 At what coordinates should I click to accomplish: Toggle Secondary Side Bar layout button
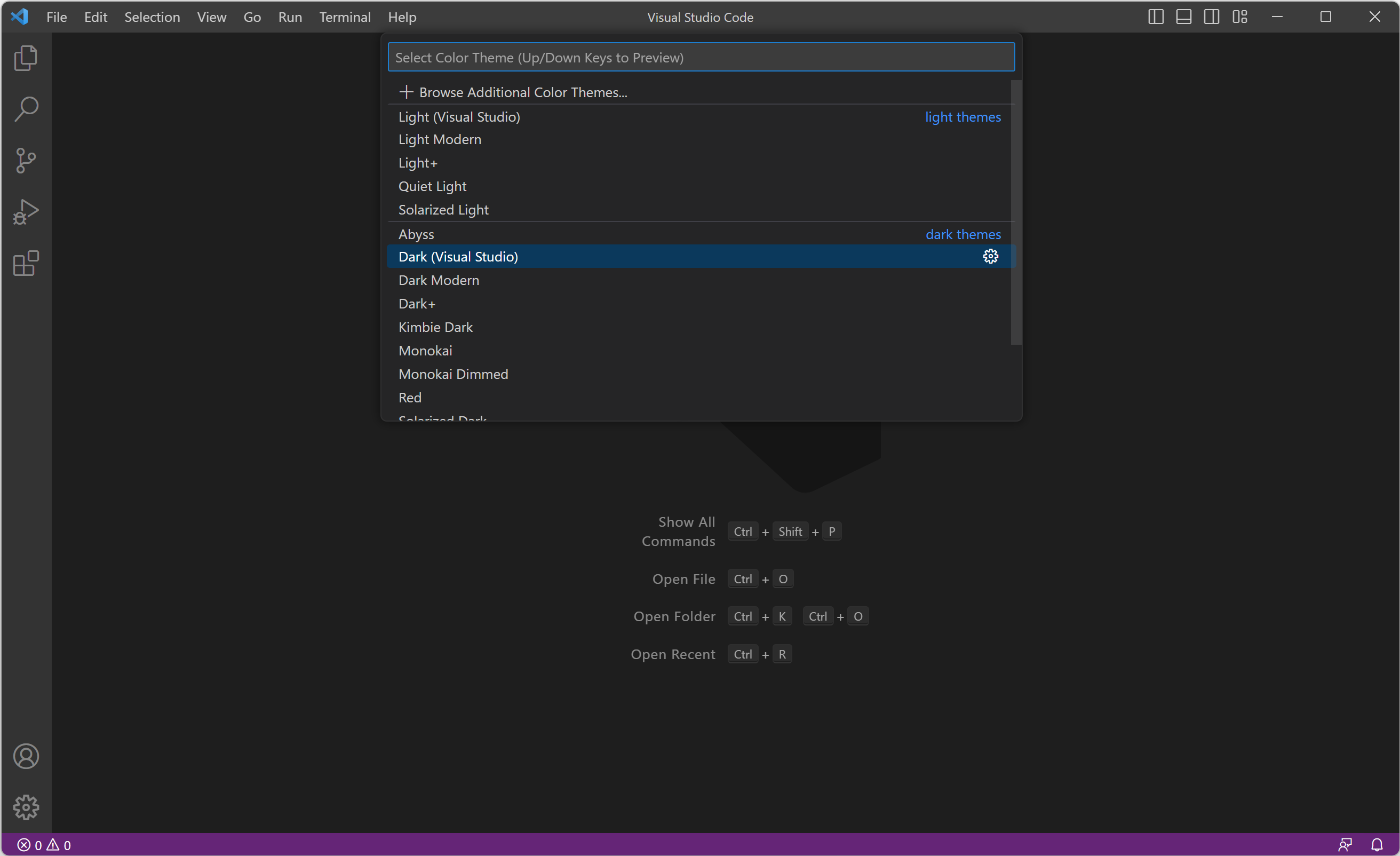click(1211, 17)
